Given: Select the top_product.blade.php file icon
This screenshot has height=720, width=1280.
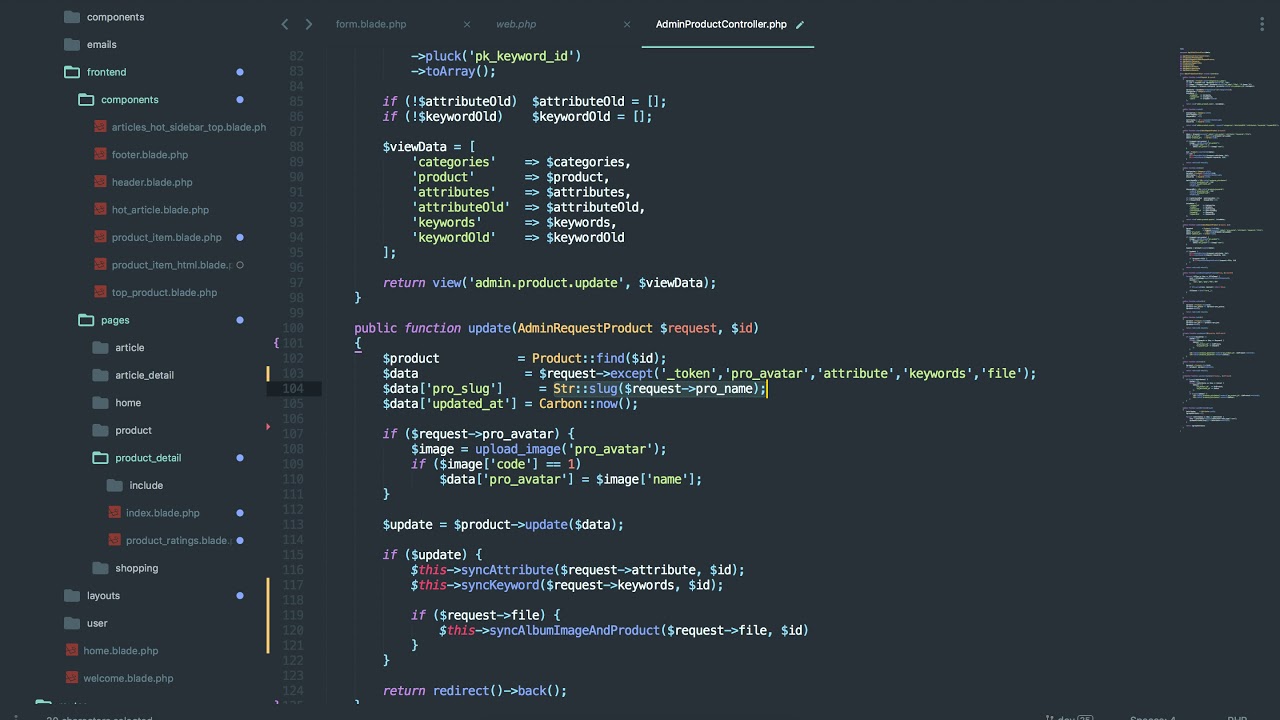Looking at the screenshot, I should [100, 292].
